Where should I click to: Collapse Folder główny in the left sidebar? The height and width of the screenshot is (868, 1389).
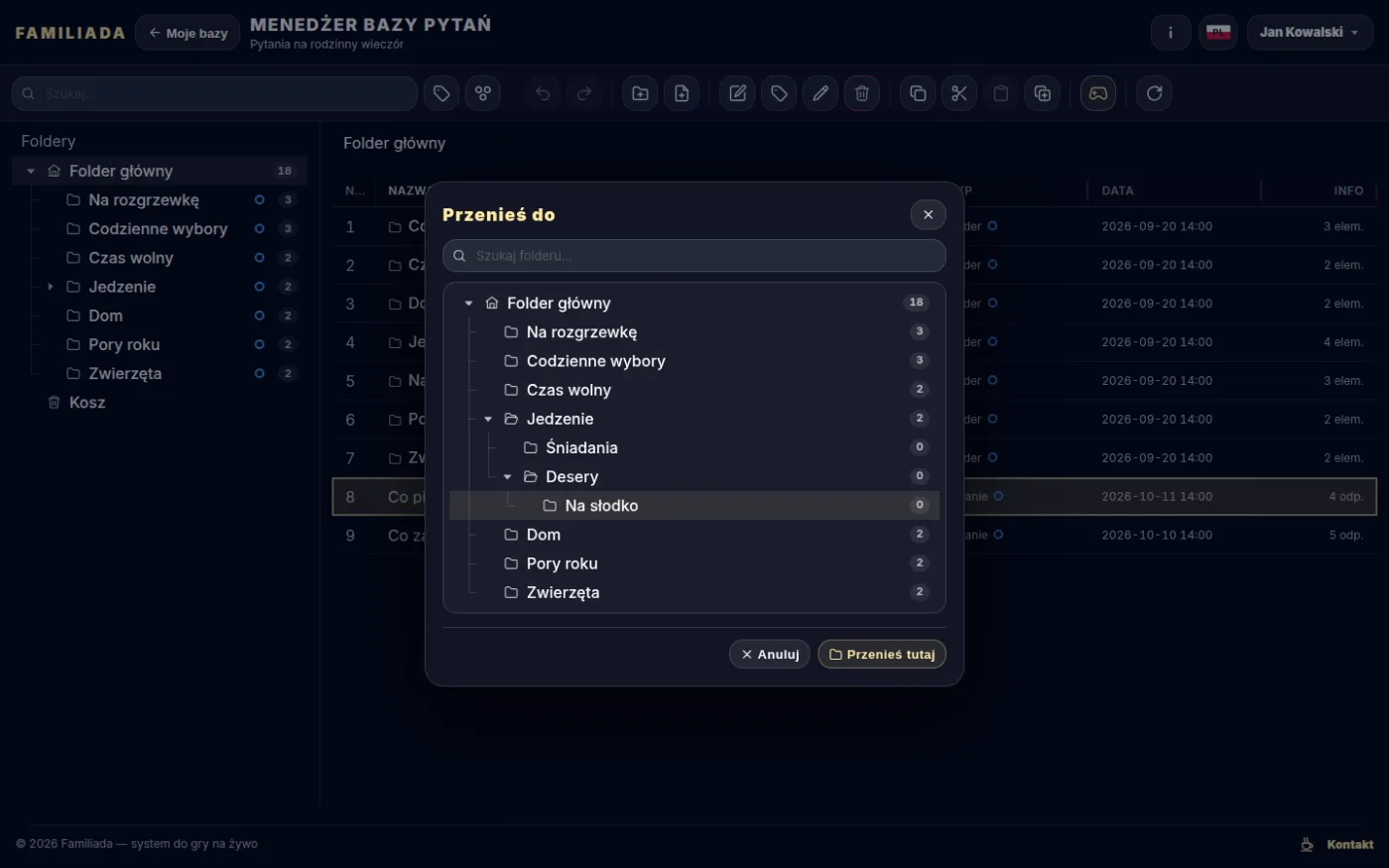pyautogui.click(x=31, y=172)
